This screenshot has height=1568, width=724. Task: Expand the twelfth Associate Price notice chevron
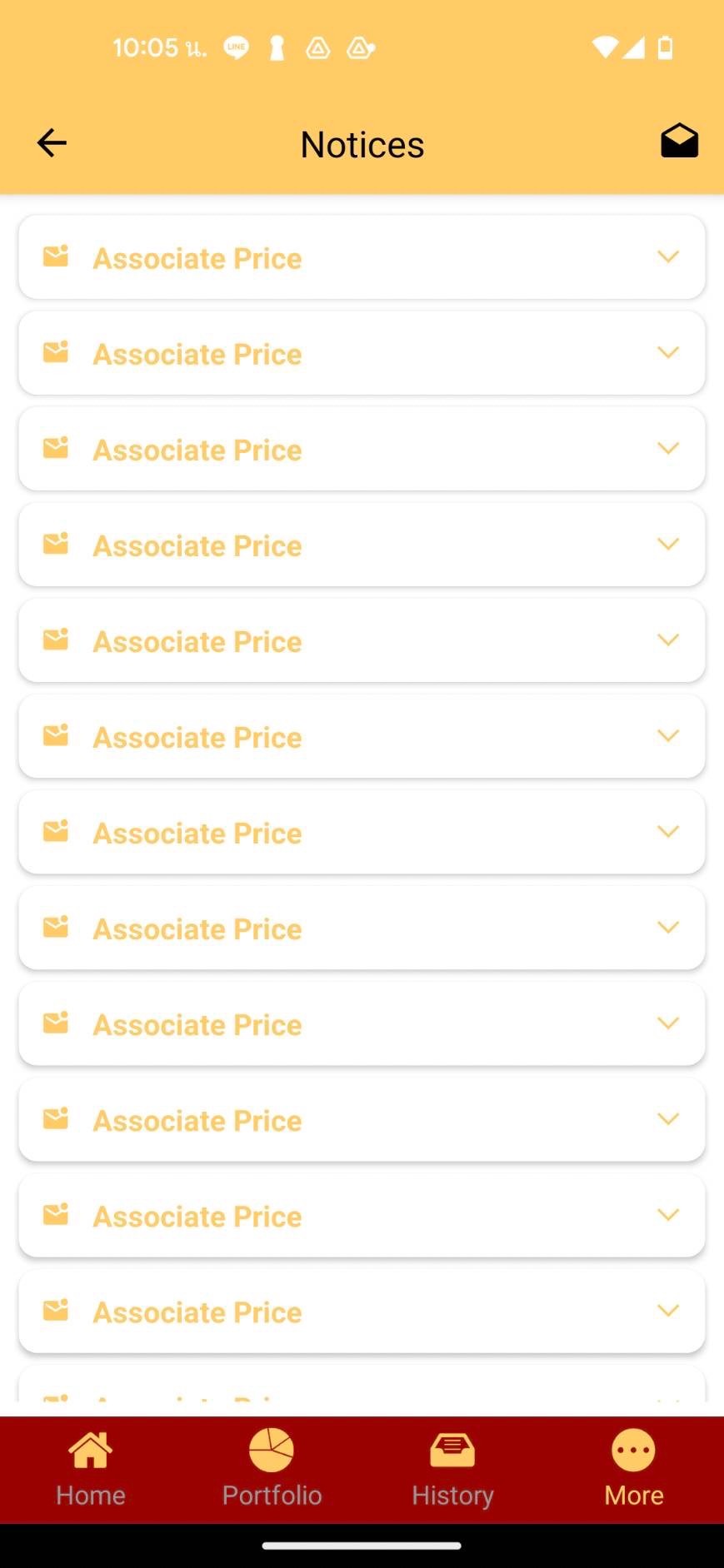click(668, 1310)
